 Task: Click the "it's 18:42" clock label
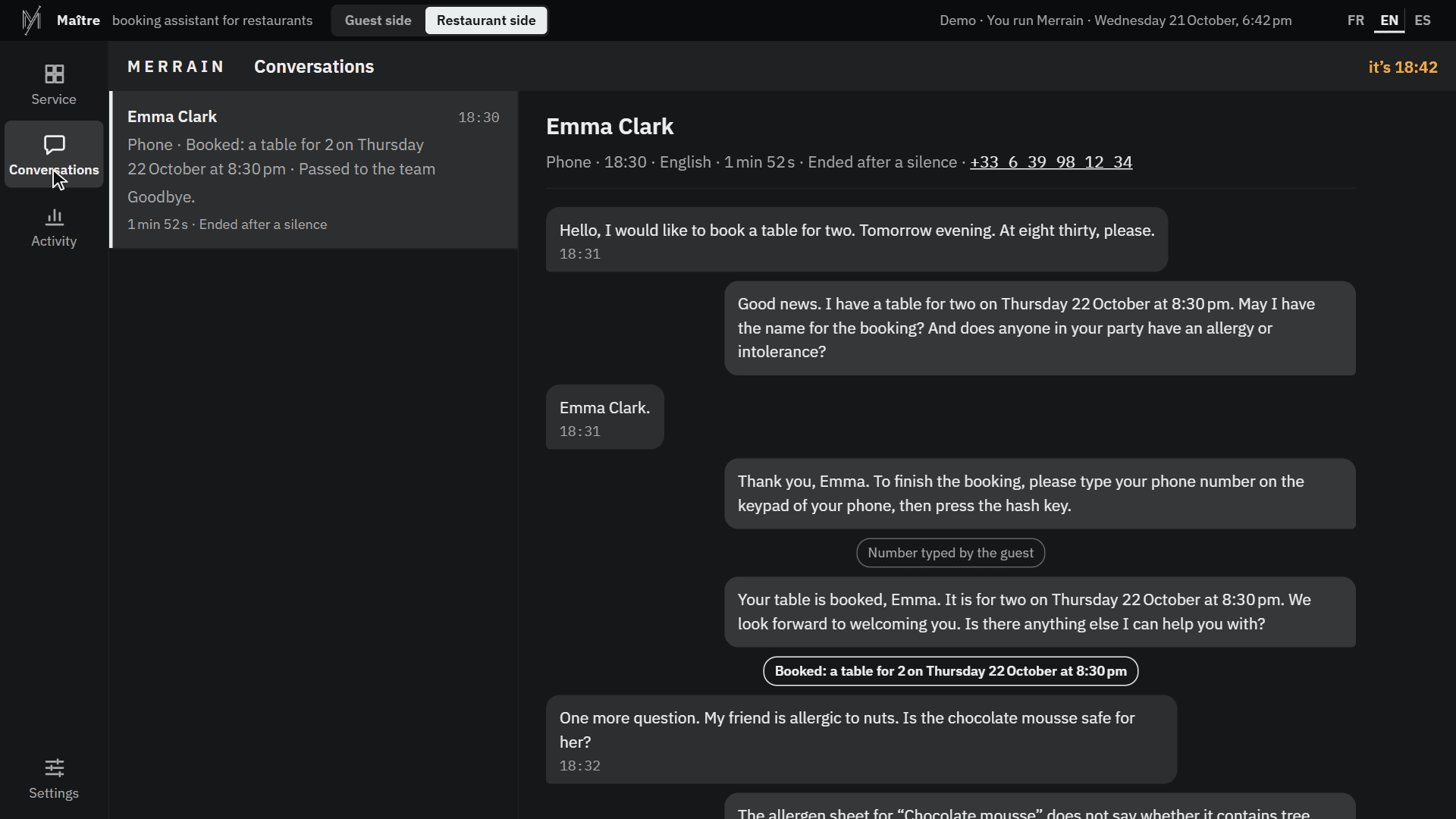(1403, 67)
